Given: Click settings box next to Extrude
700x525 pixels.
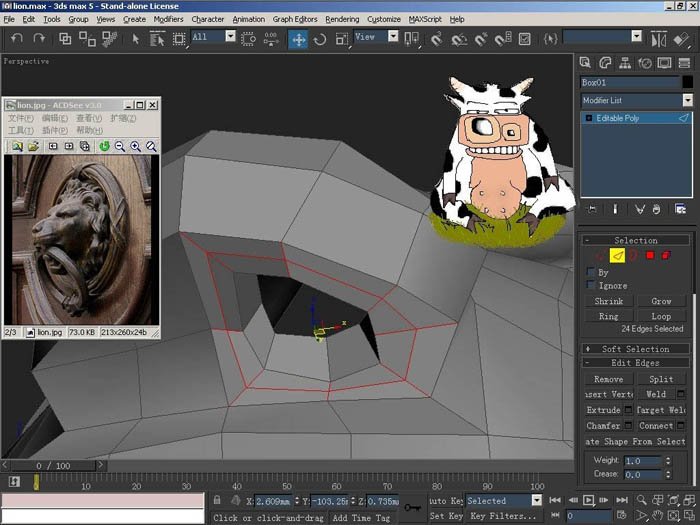Looking at the screenshot, I should pyautogui.click(x=628, y=409).
